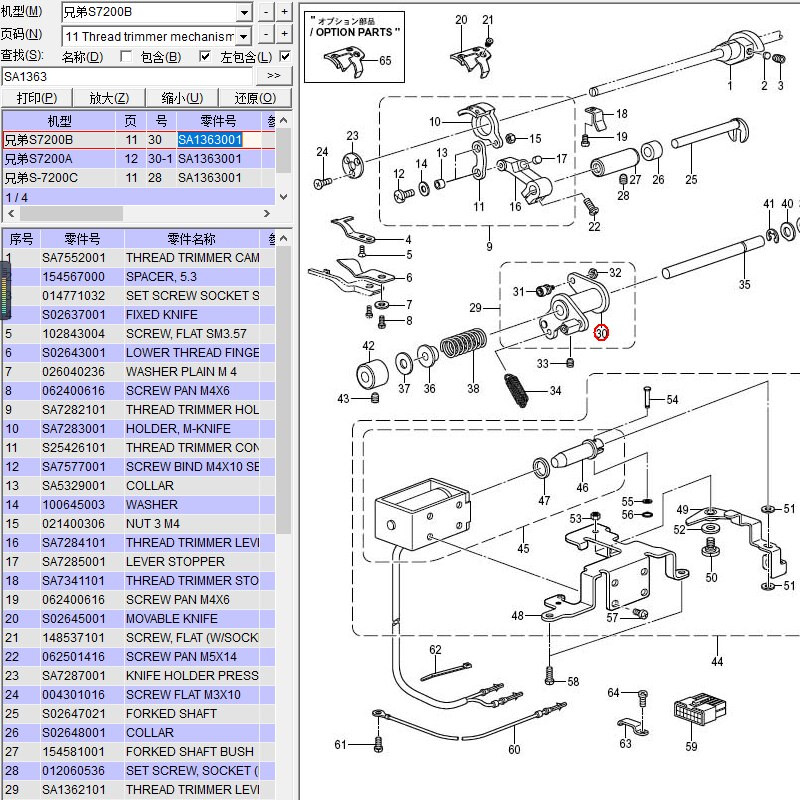
Task: Enable the 包含(B) checkbox
Action: click(x=125, y=56)
